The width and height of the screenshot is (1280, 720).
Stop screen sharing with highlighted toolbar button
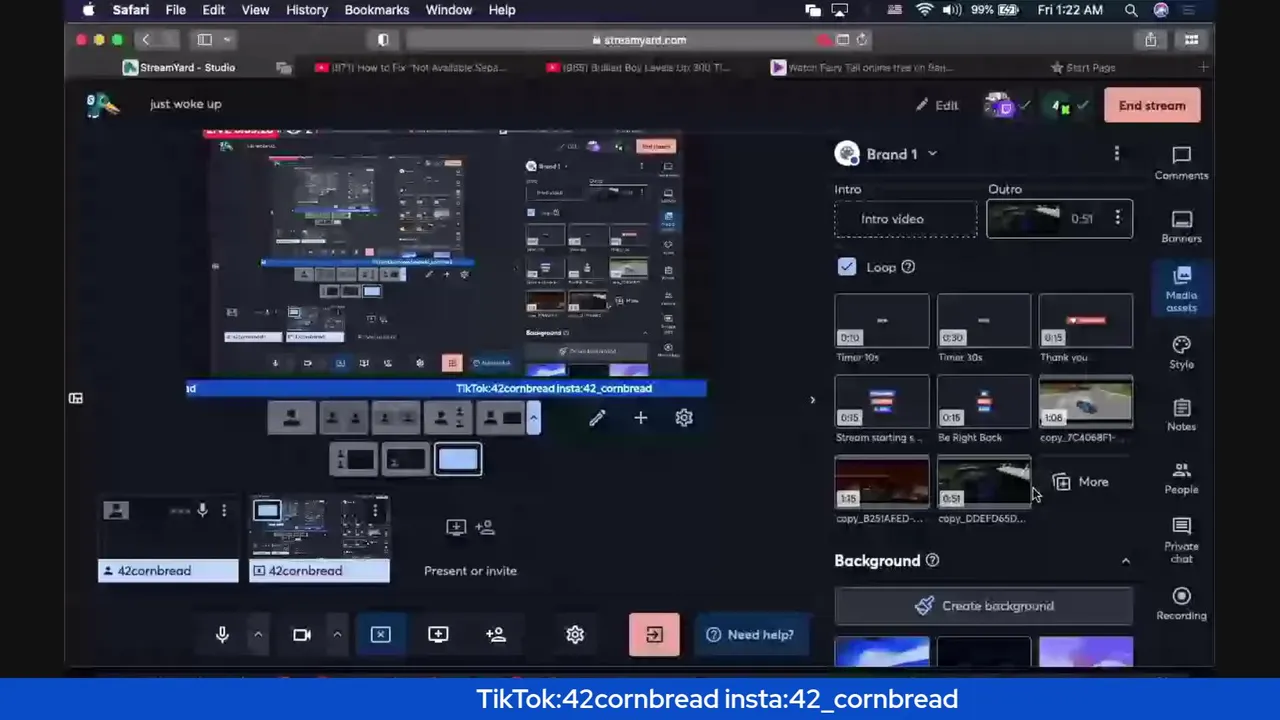point(381,634)
